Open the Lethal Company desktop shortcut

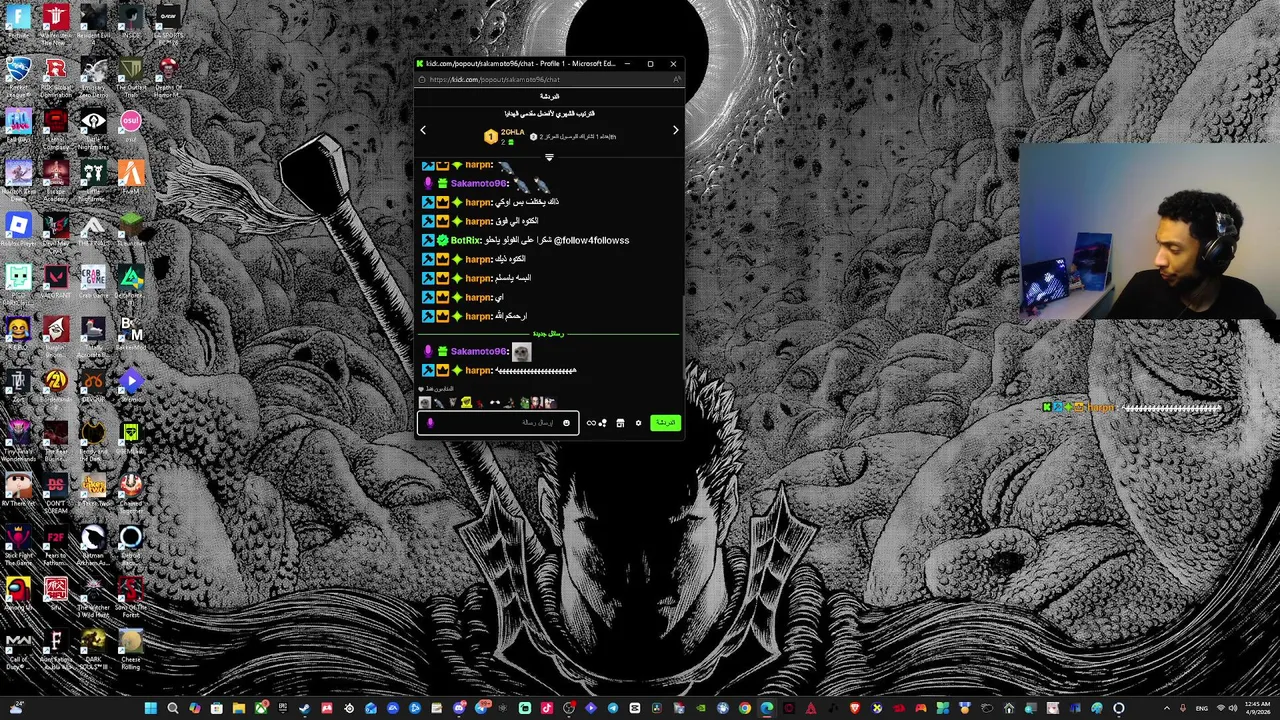pyautogui.click(x=56, y=127)
